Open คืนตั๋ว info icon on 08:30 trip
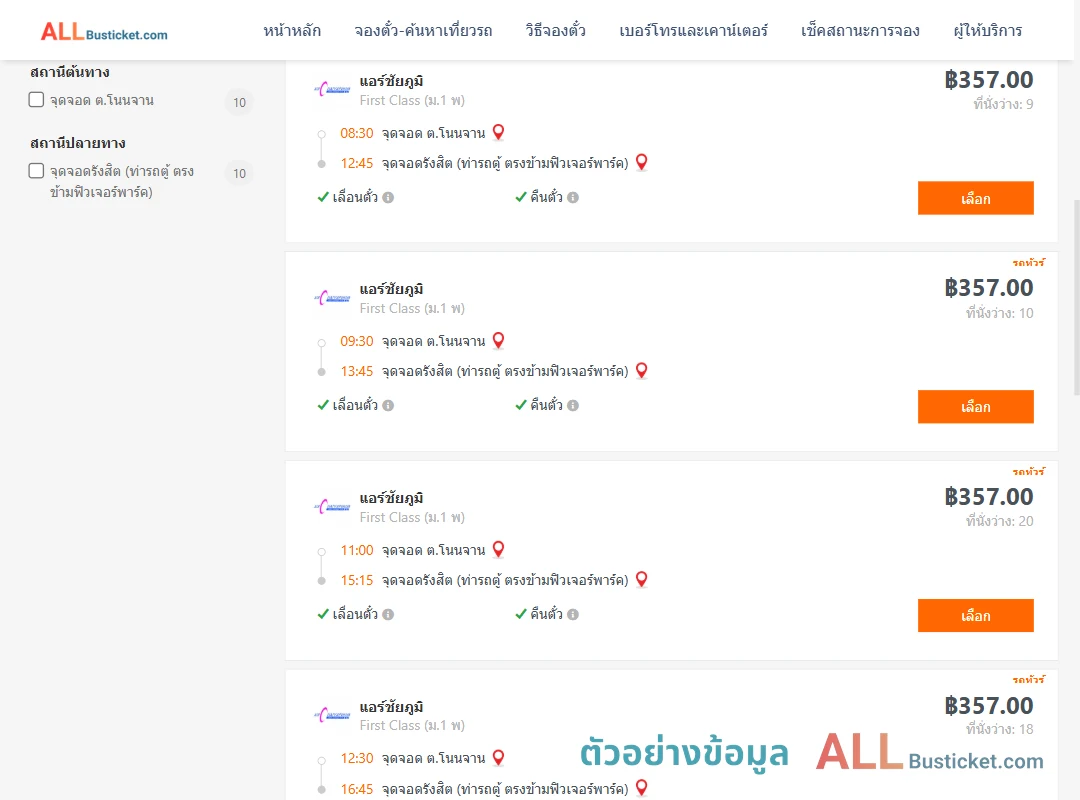This screenshot has width=1080, height=800. (573, 198)
